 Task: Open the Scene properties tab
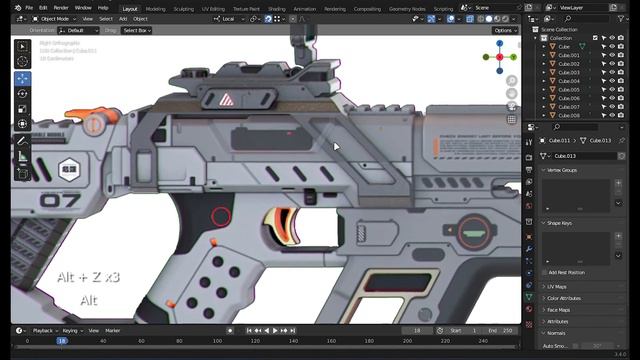click(x=529, y=194)
